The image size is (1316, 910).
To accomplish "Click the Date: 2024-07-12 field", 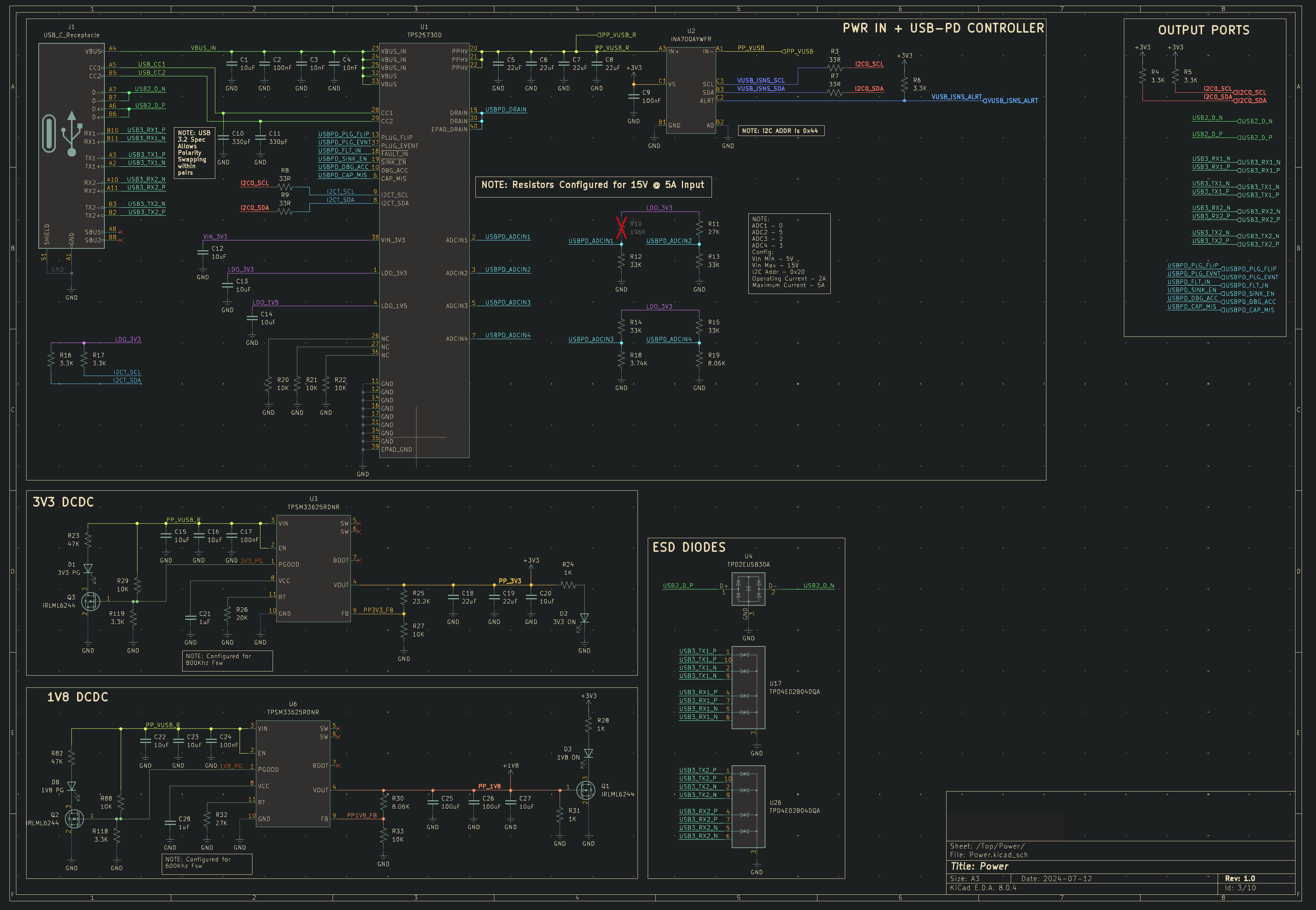I will click(x=1056, y=878).
